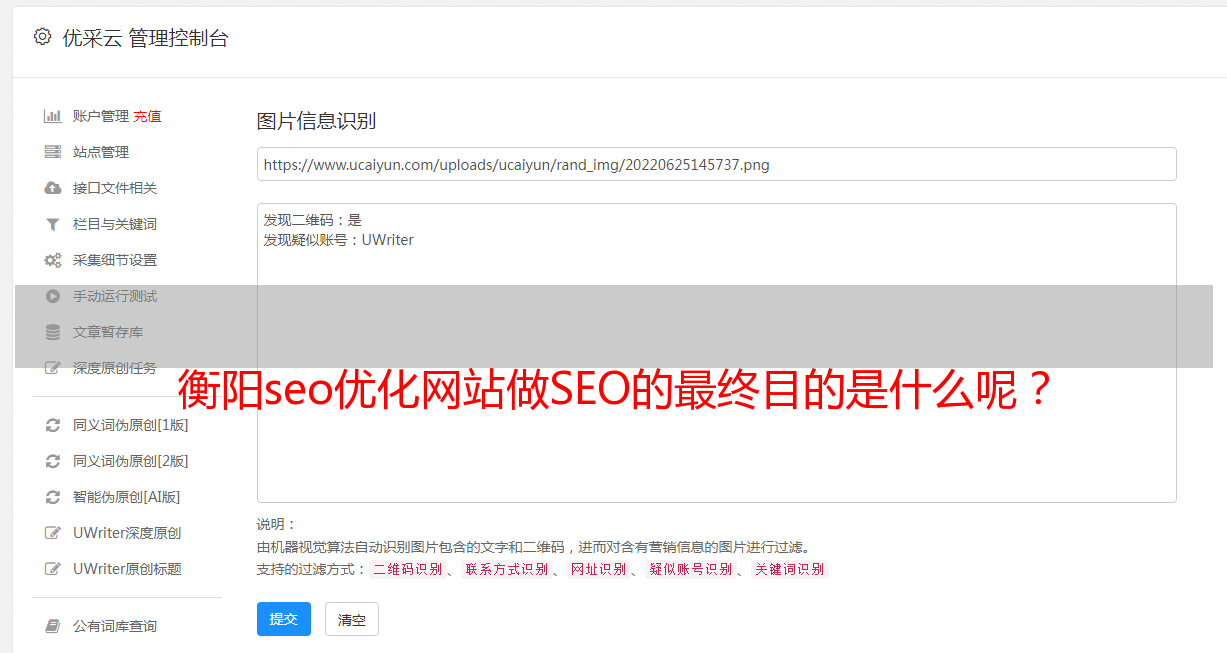
Task: Click the 二维码识别 tag
Action: point(408,569)
